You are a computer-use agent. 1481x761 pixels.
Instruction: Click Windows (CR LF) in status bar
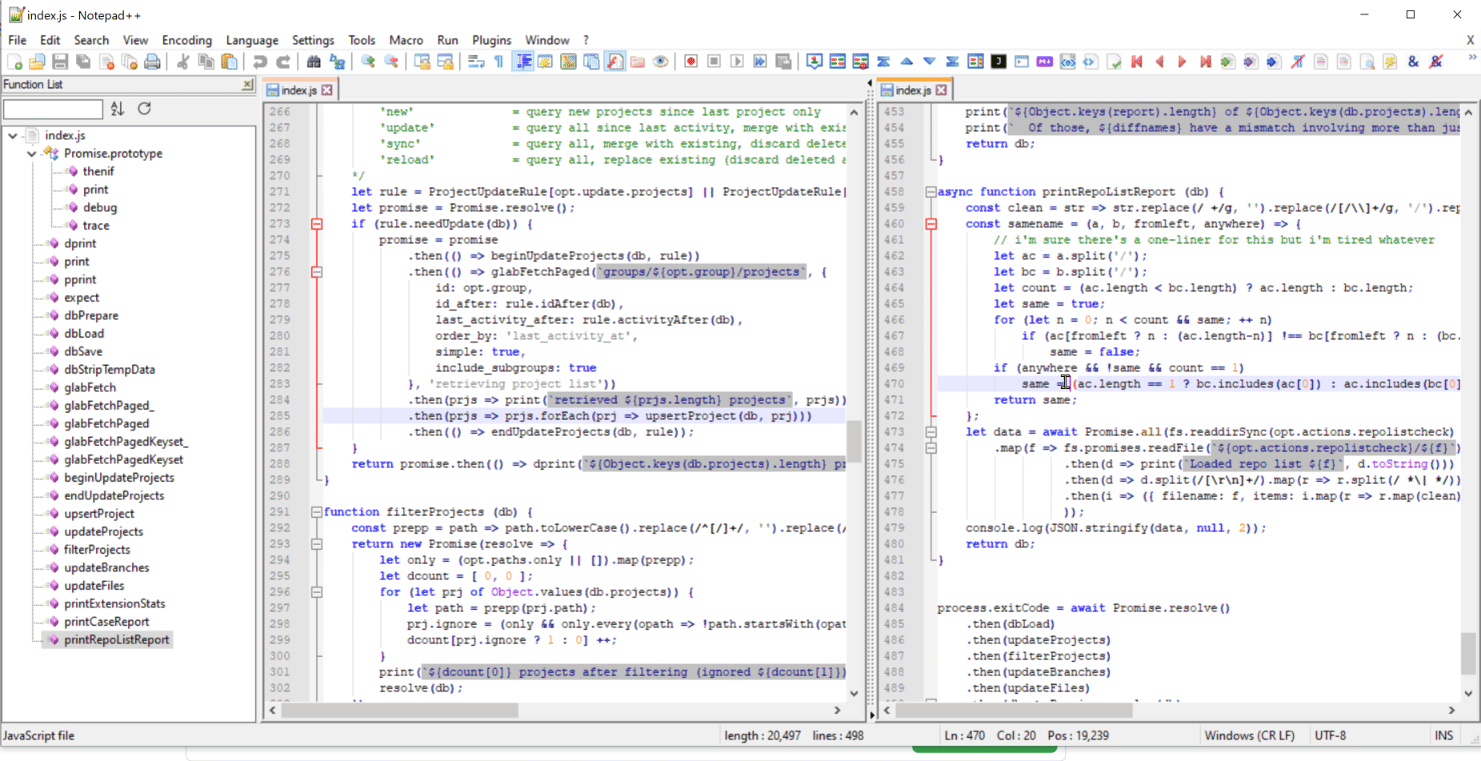1249,735
